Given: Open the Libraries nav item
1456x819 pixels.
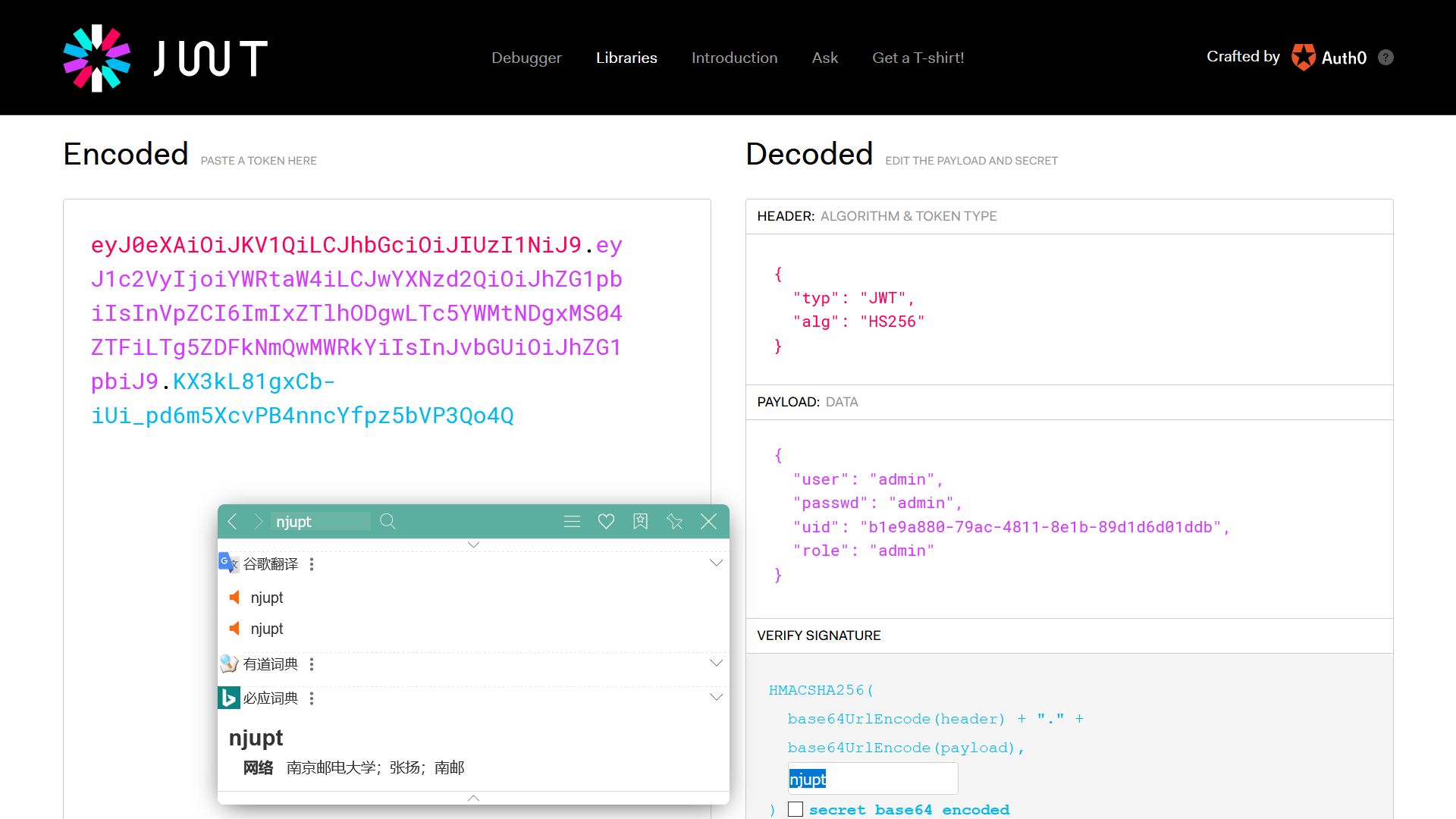Looking at the screenshot, I should 626,58.
